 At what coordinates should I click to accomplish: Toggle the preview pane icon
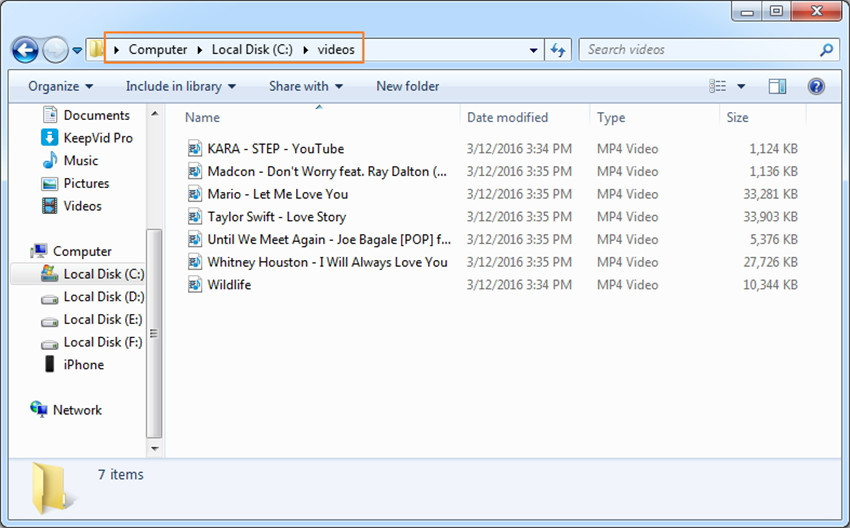click(x=777, y=87)
